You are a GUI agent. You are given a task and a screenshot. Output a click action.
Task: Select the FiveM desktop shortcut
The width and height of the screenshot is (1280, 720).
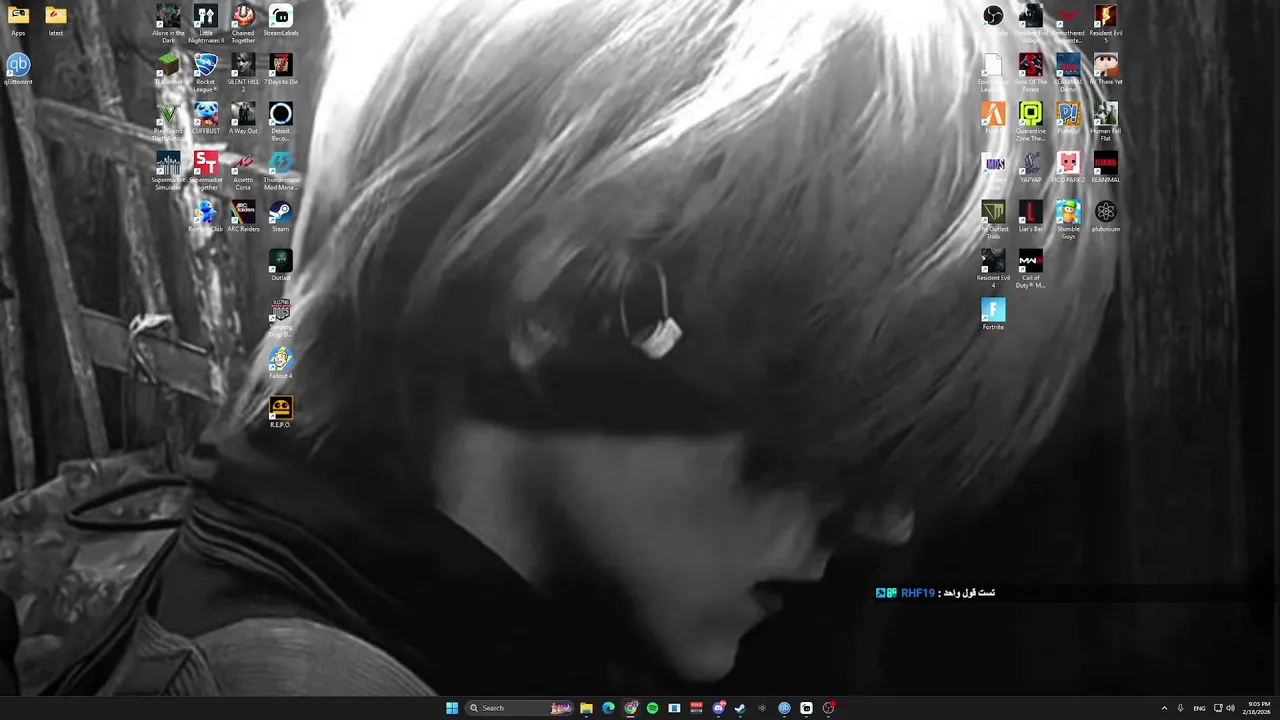pos(993,119)
